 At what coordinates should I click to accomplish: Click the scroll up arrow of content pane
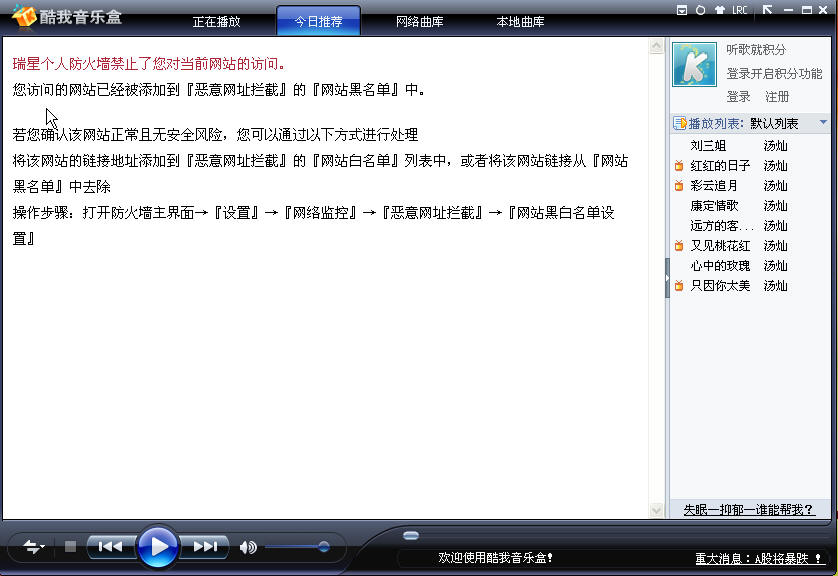pos(656,46)
